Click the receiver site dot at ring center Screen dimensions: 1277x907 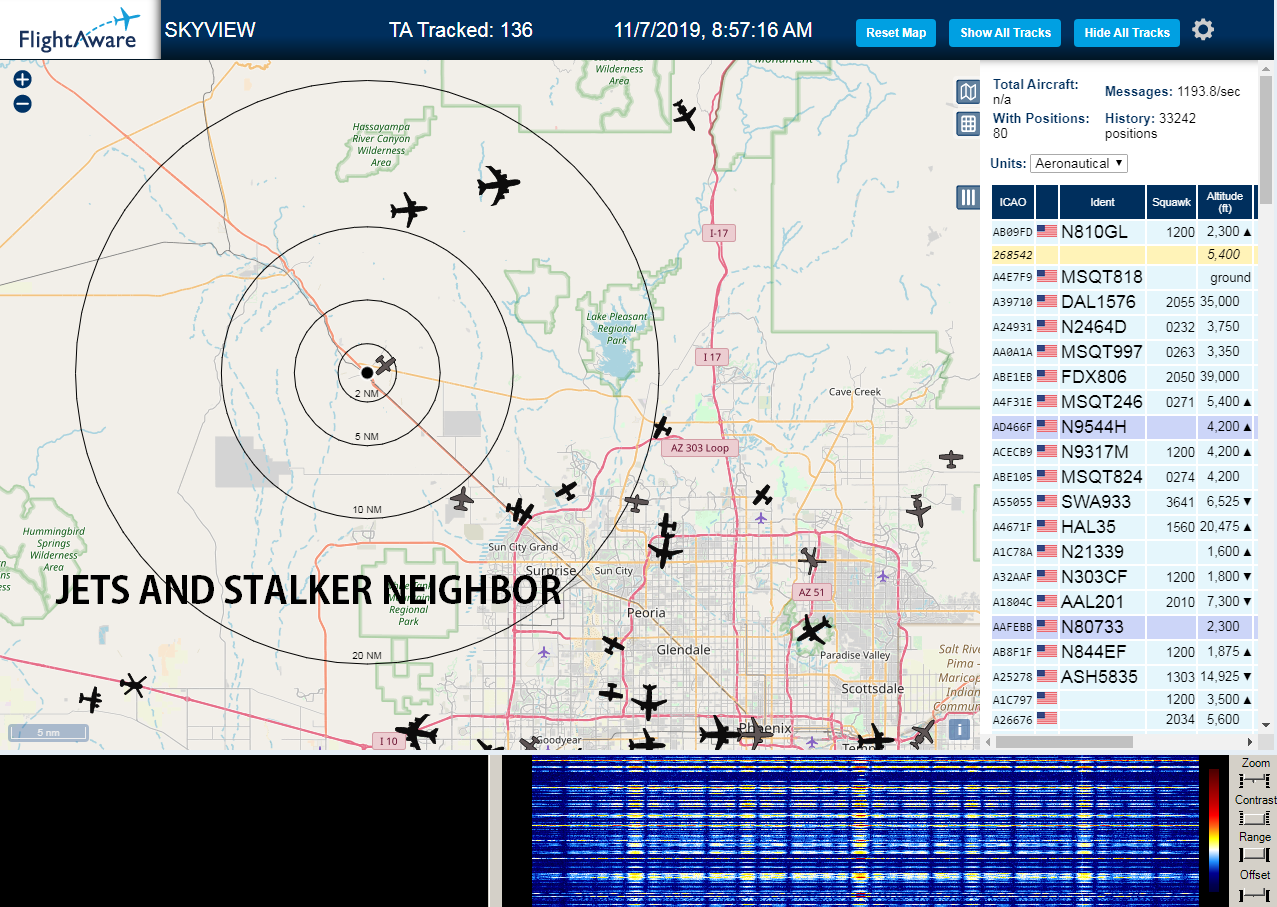click(x=367, y=372)
